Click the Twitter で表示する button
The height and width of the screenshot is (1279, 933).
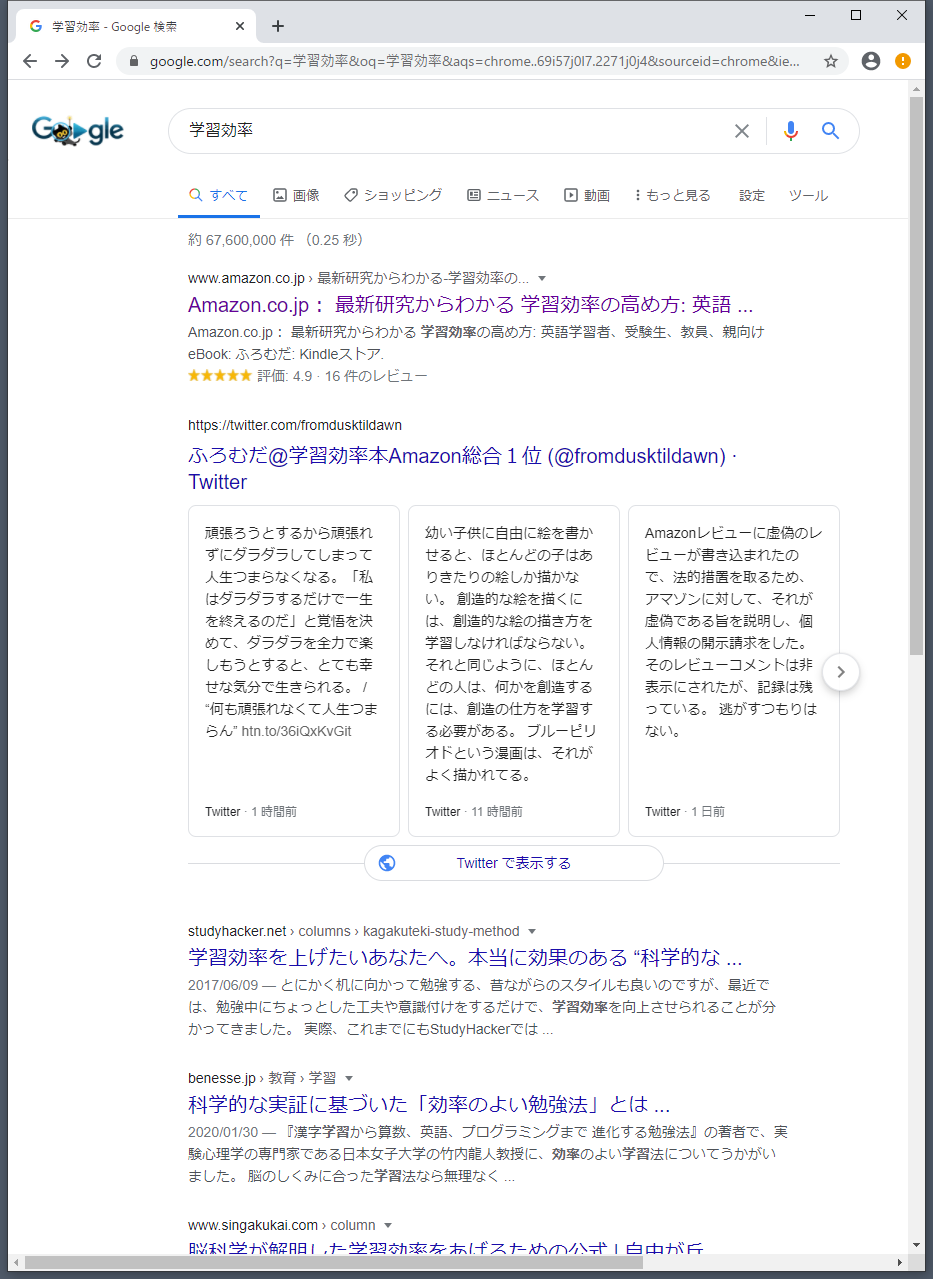tap(514, 863)
